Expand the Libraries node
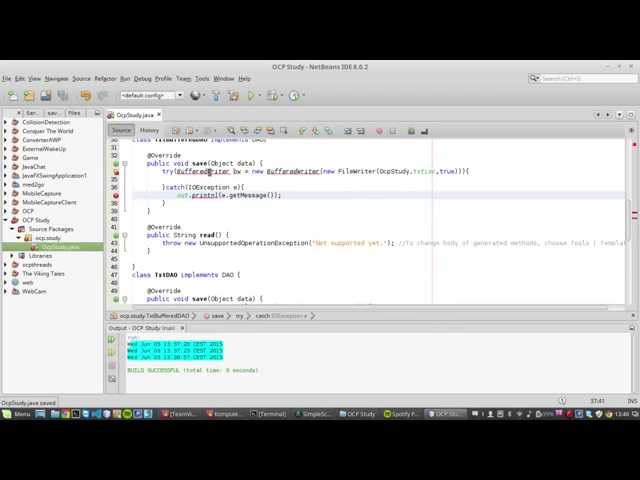Screen dimensions: 640x480 (x=12, y=256)
